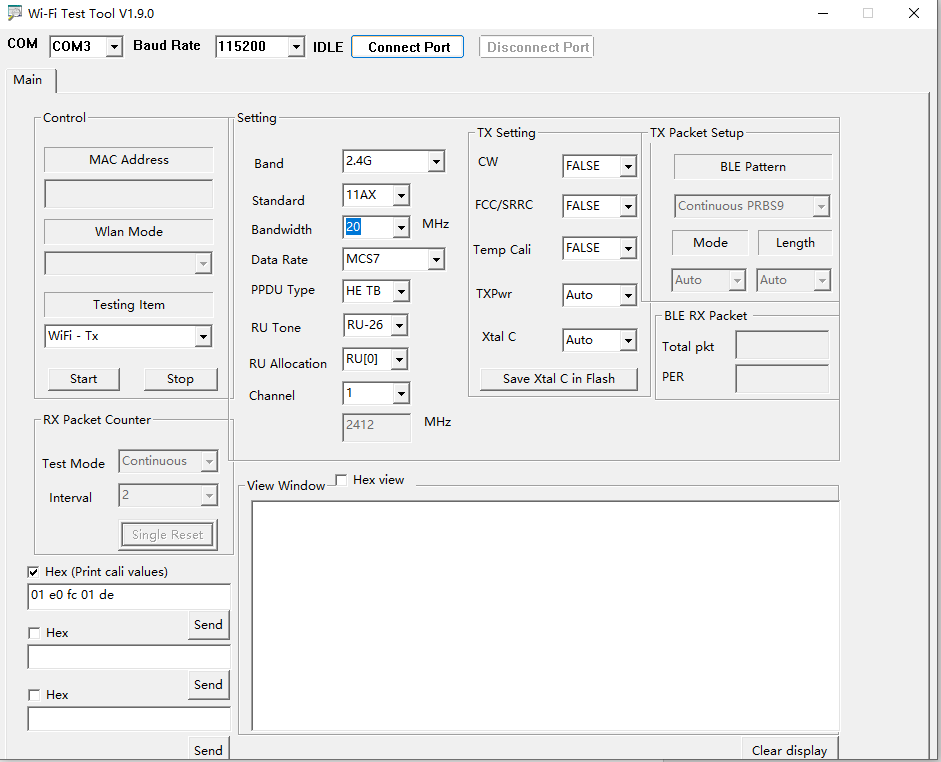Expand the Data Rate MCS7 dropdown
The height and width of the screenshot is (762, 941).
(436, 260)
